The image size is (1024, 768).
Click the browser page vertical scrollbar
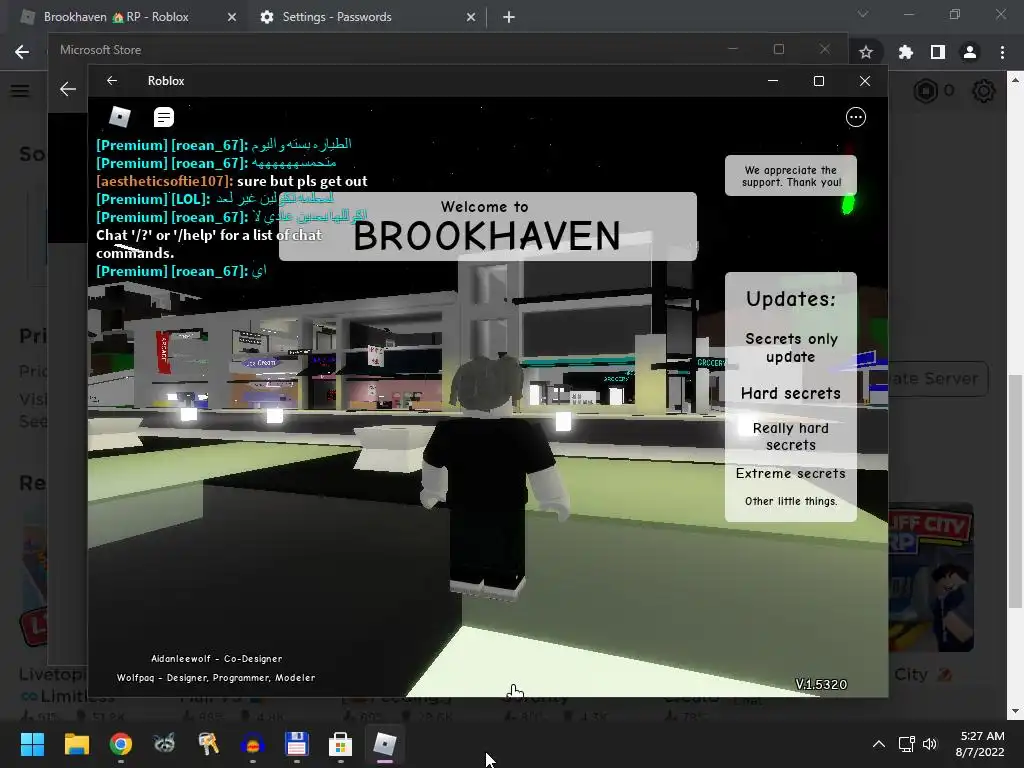click(1014, 492)
